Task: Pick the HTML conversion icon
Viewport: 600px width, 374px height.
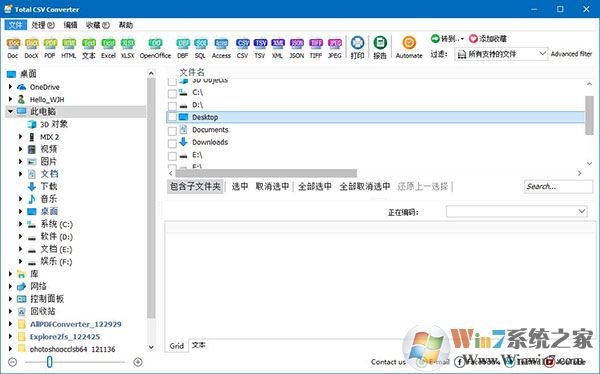Action: (69, 48)
